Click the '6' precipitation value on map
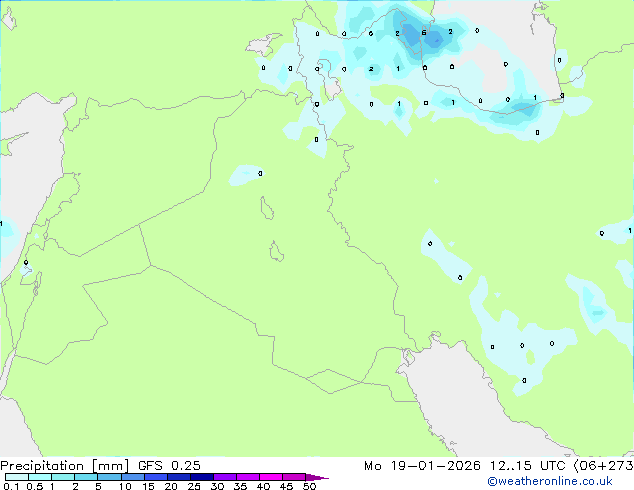Viewport: 634px width, 490px height. point(424,32)
